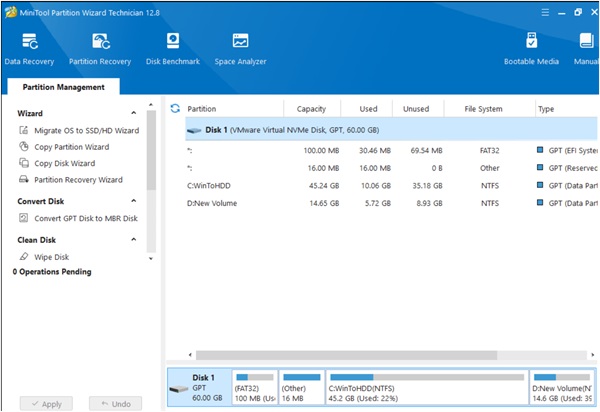Select the Disk 1 VMware Virtual NVMe row
600x412 pixels.
(x=391, y=130)
